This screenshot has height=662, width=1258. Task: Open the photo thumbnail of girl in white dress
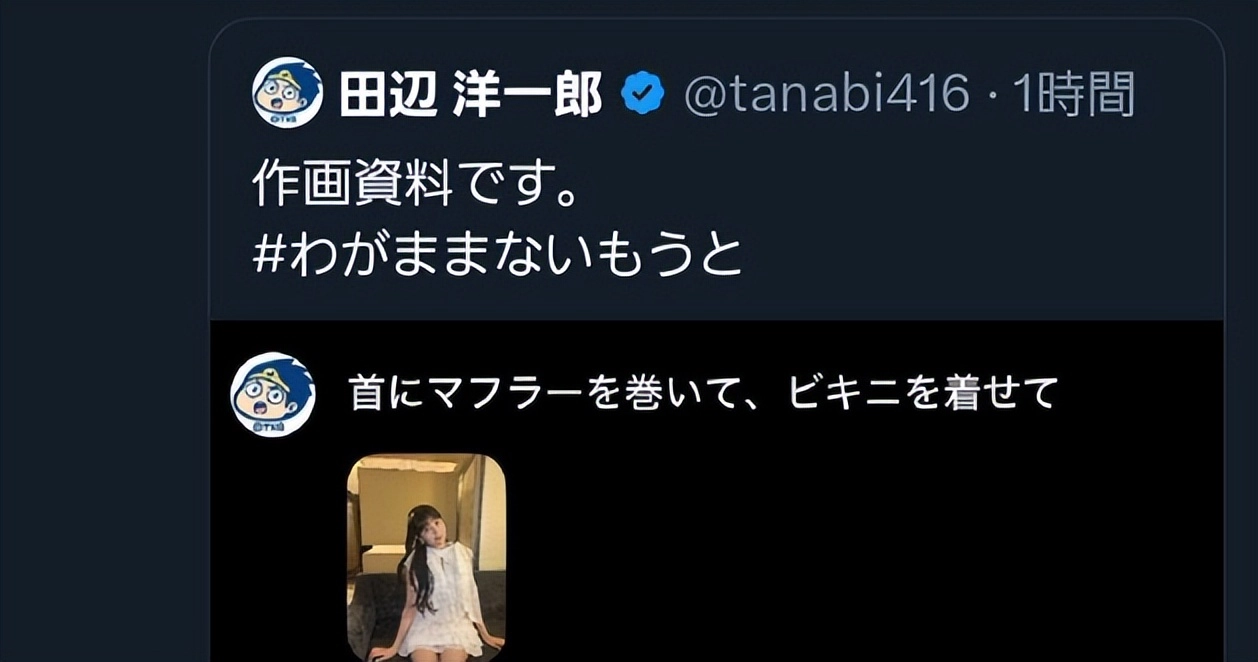(426, 557)
